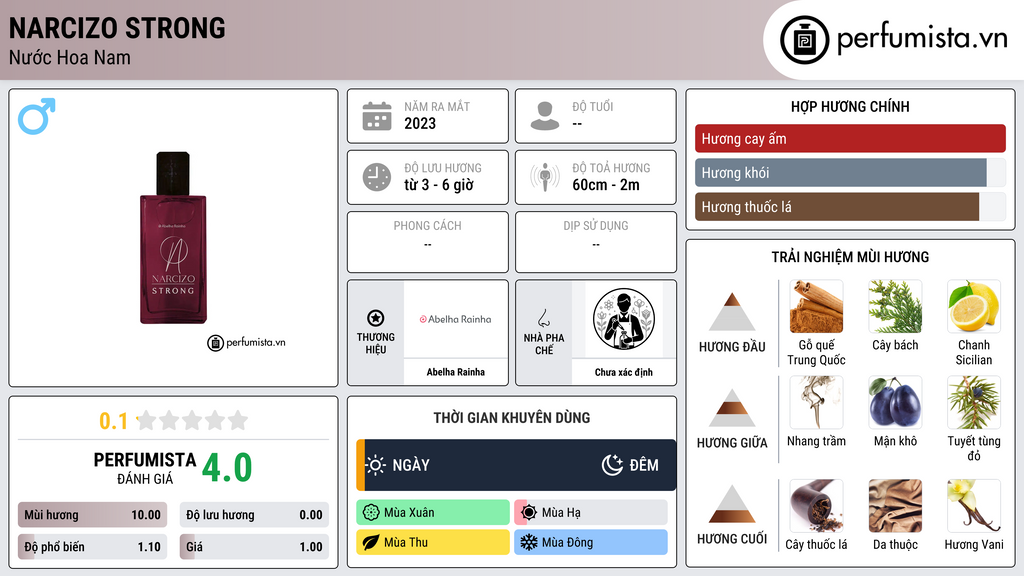Viewport: 1024px width, 576px height.
Task: Click the perfumer illustration circle icon
Action: [x=624, y=319]
